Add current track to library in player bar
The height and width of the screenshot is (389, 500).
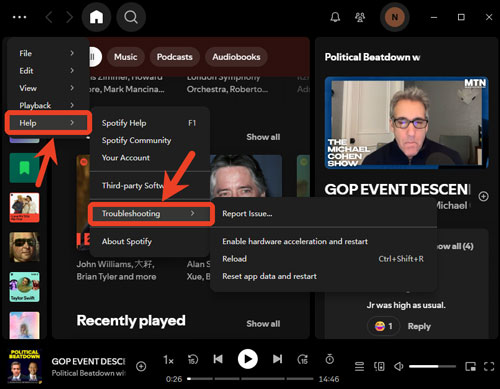(141, 366)
